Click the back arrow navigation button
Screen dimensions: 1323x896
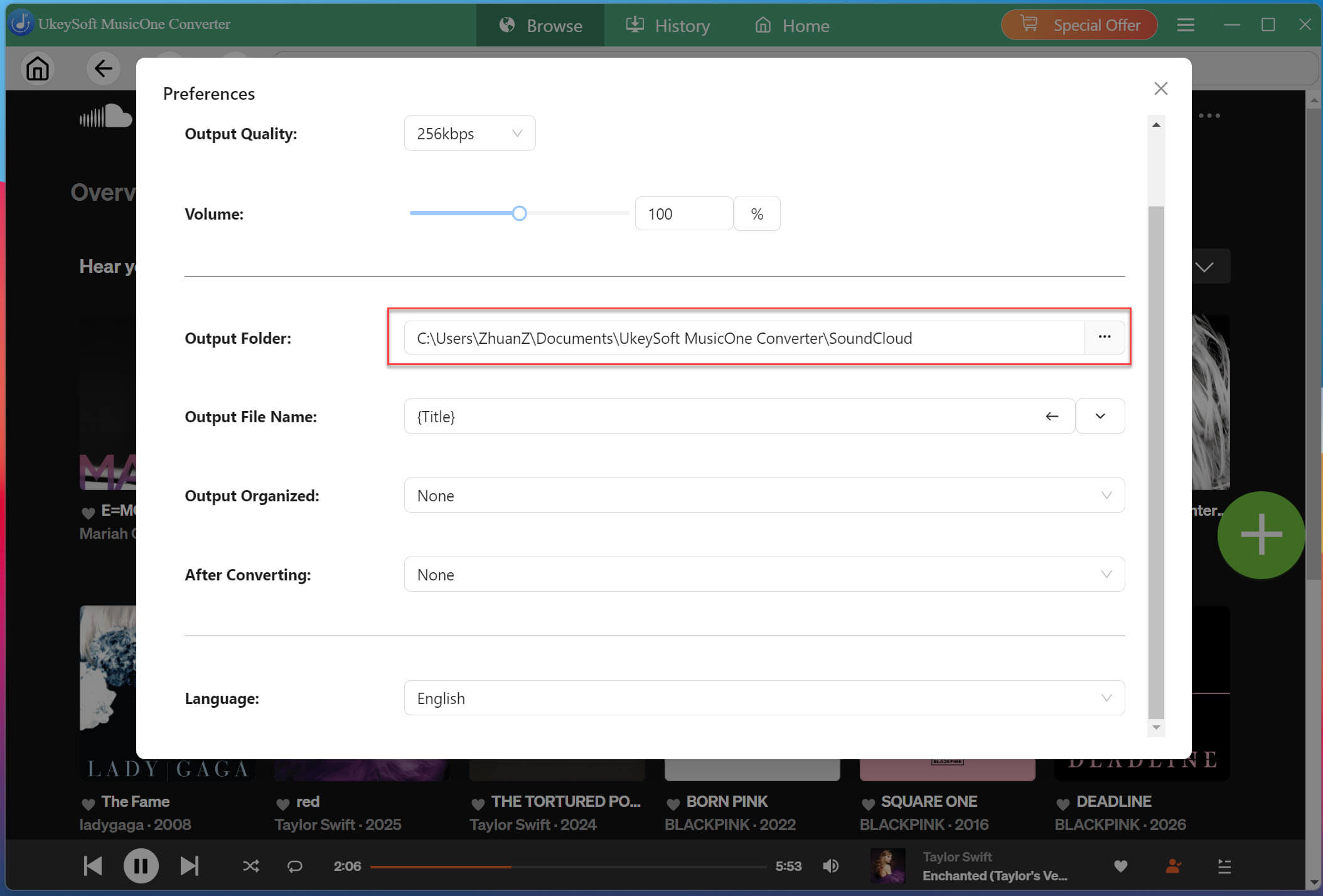[x=103, y=68]
